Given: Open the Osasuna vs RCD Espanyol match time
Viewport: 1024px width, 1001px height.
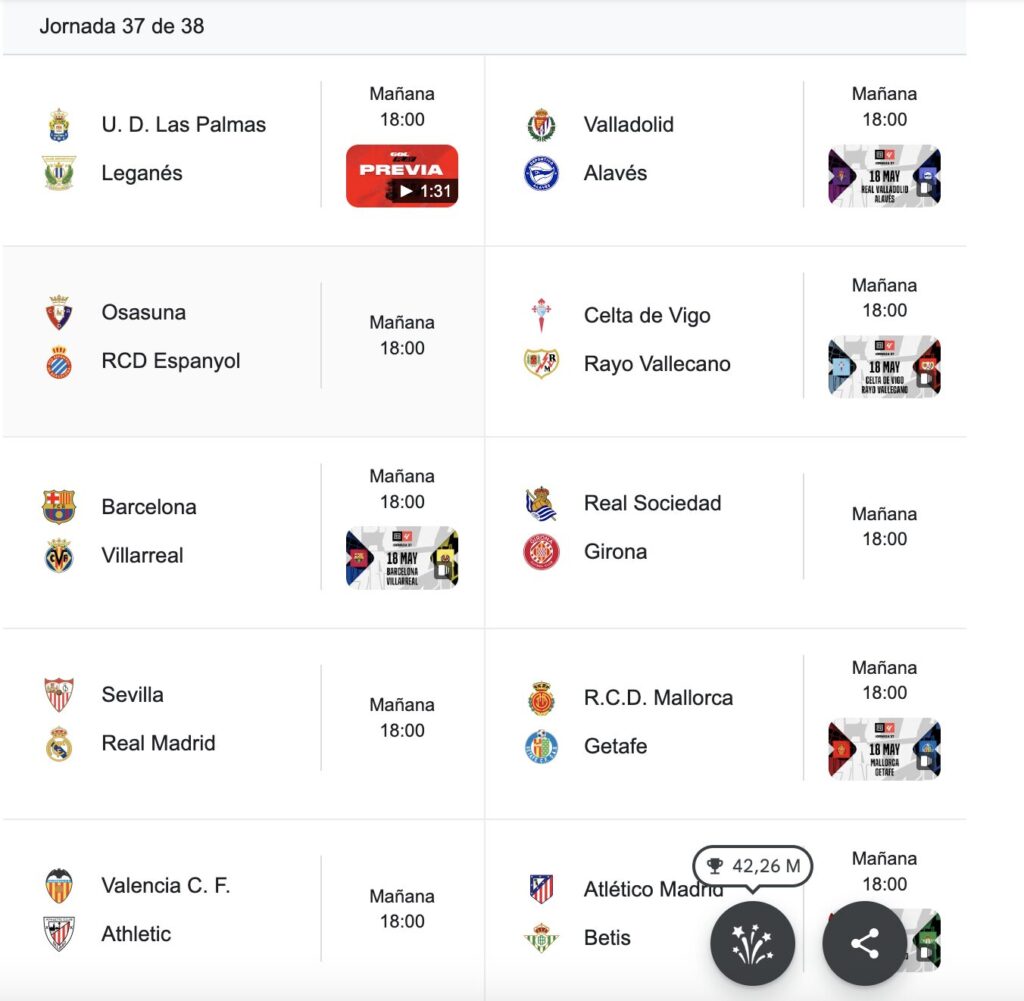Looking at the screenshot, I should click(402, 335).
